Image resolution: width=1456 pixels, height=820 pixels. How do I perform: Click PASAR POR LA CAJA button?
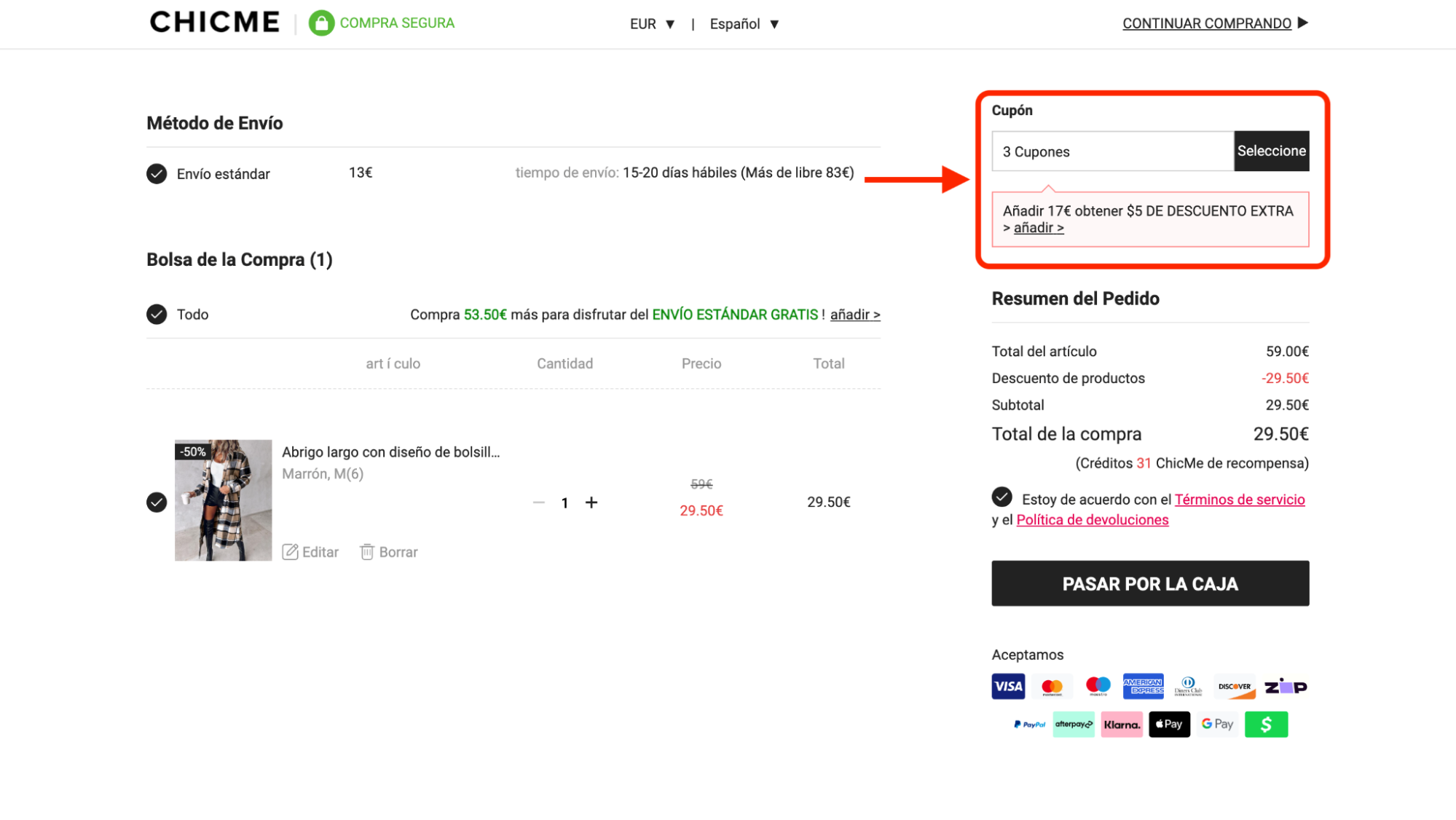pyautogui.click(x=1150, y=583)
